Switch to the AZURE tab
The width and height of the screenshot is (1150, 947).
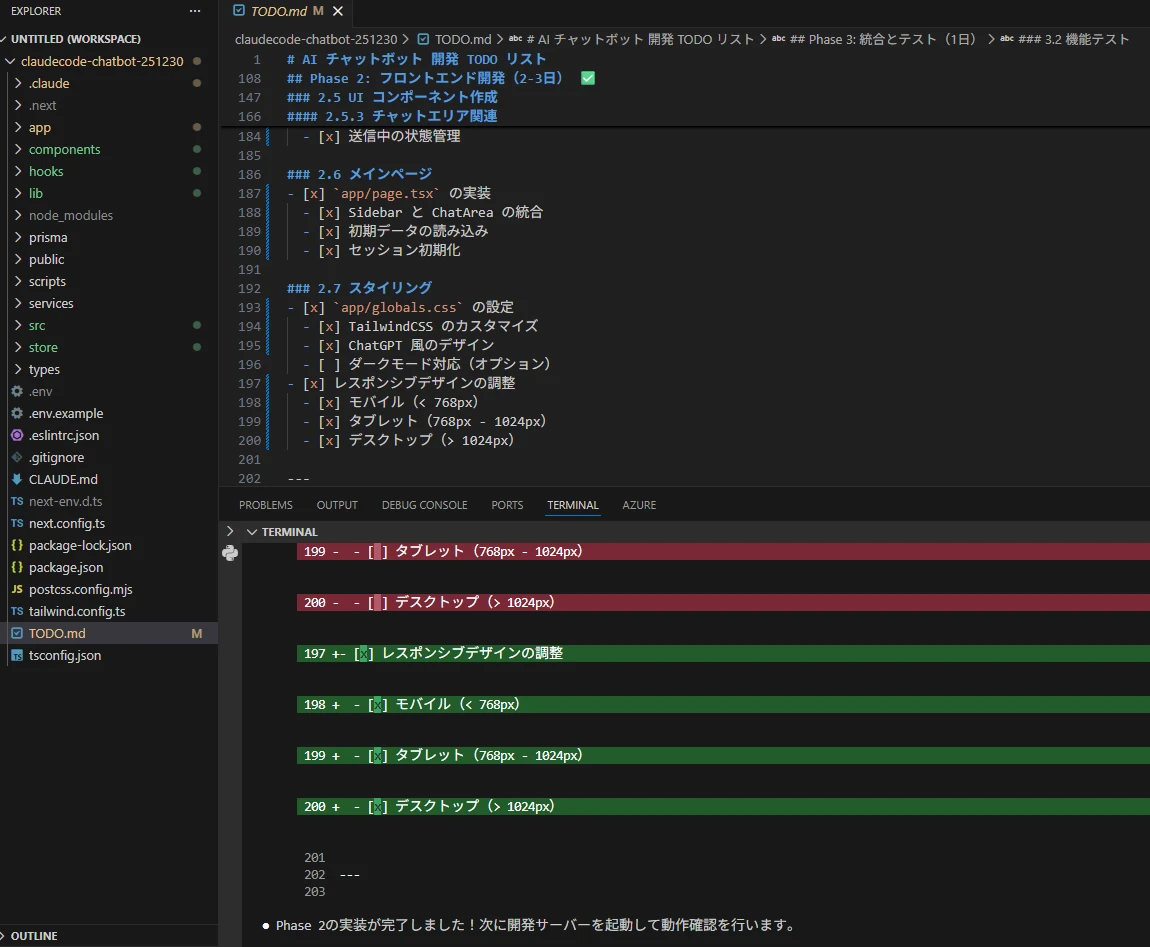click(639, 505)
